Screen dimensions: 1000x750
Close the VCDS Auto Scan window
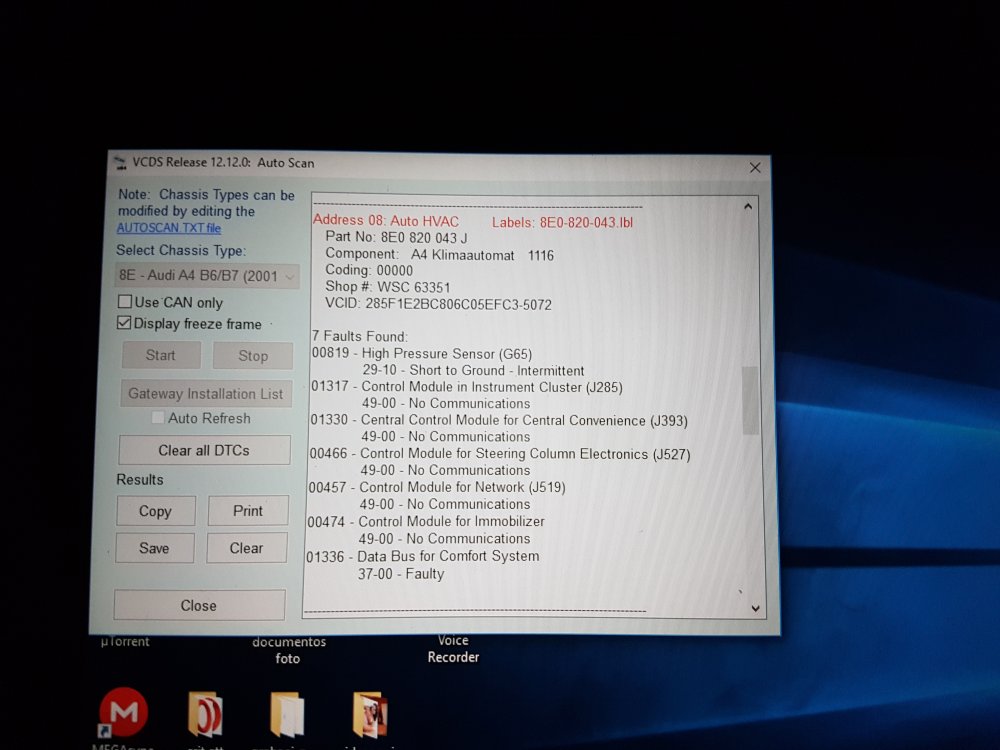coord(755,167)
